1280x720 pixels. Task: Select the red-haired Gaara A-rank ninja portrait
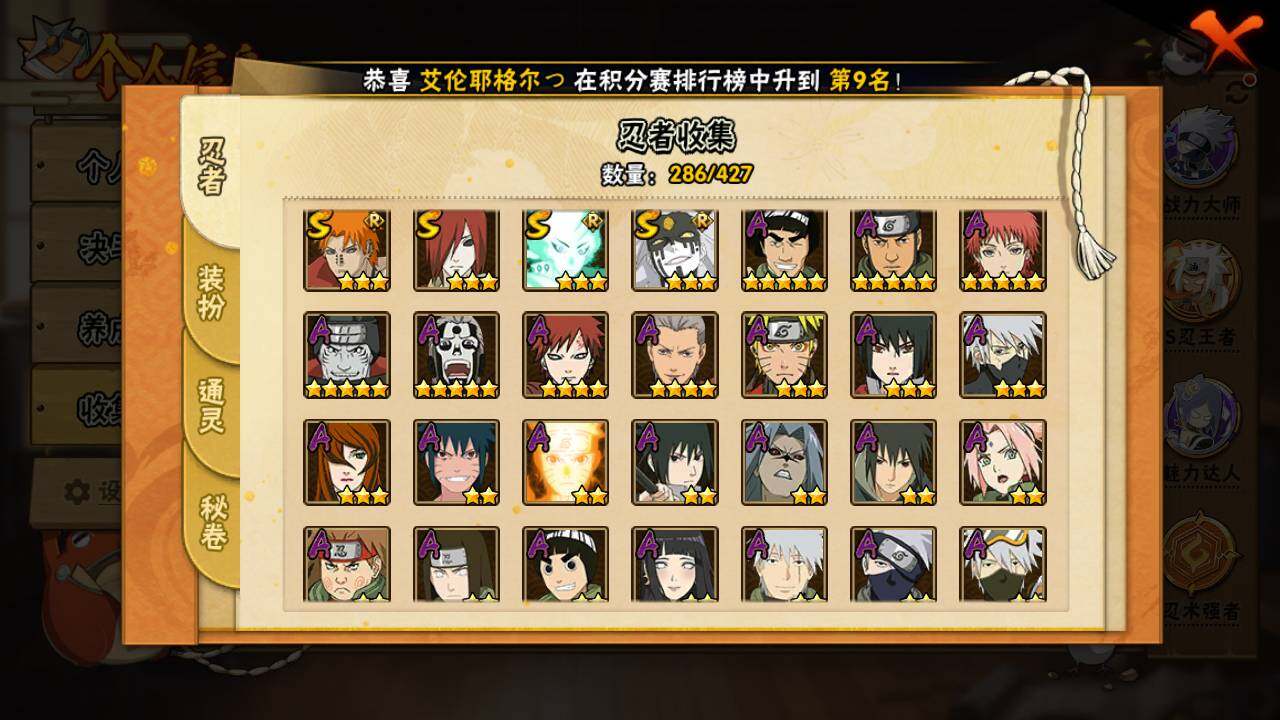tap(566, 355)
